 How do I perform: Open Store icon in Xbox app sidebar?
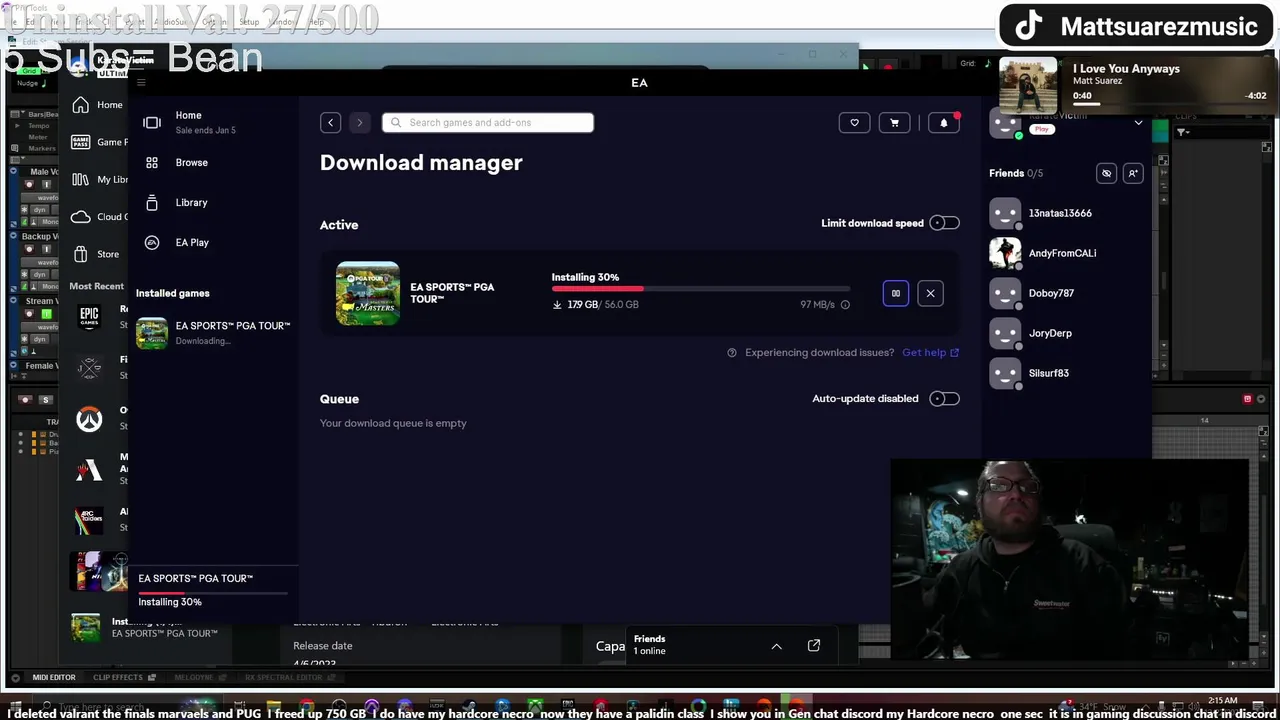[81, 254]
